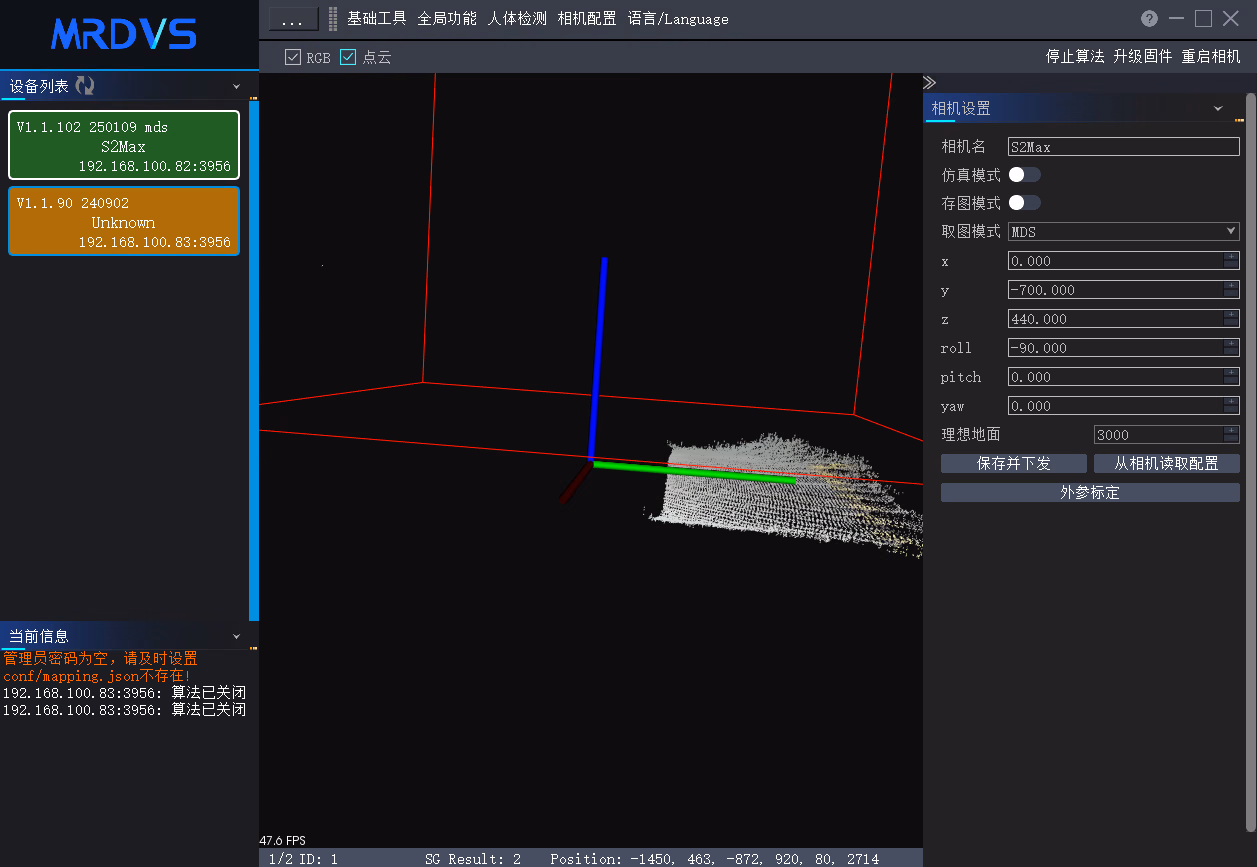Click stepper arrows of 理想地面 field
1257x867 pixels.
point(1231,434)
